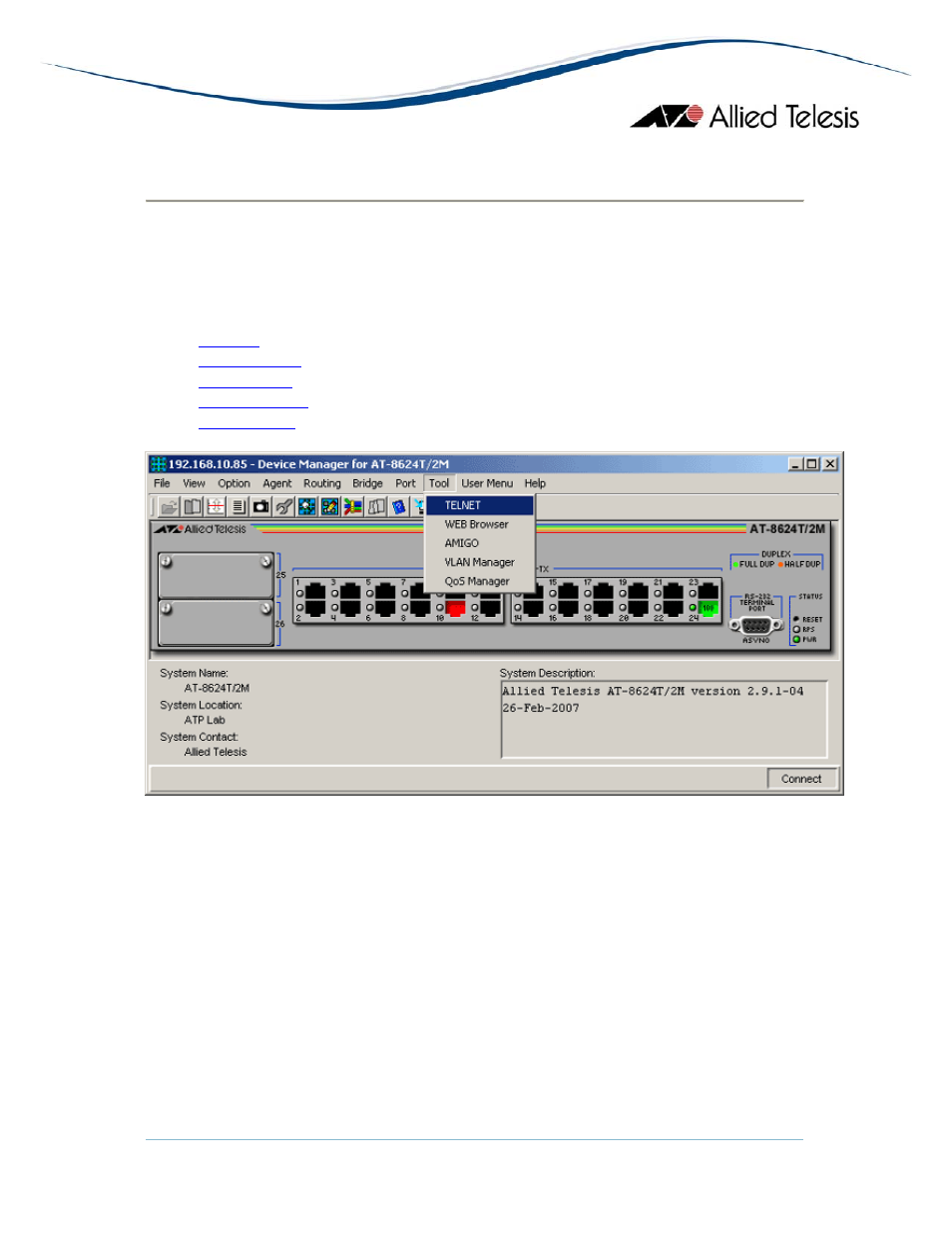Select port 2 on the switch panel
Image resolution: width=952 pixels, height=1233 pixels.
(315, 608)
